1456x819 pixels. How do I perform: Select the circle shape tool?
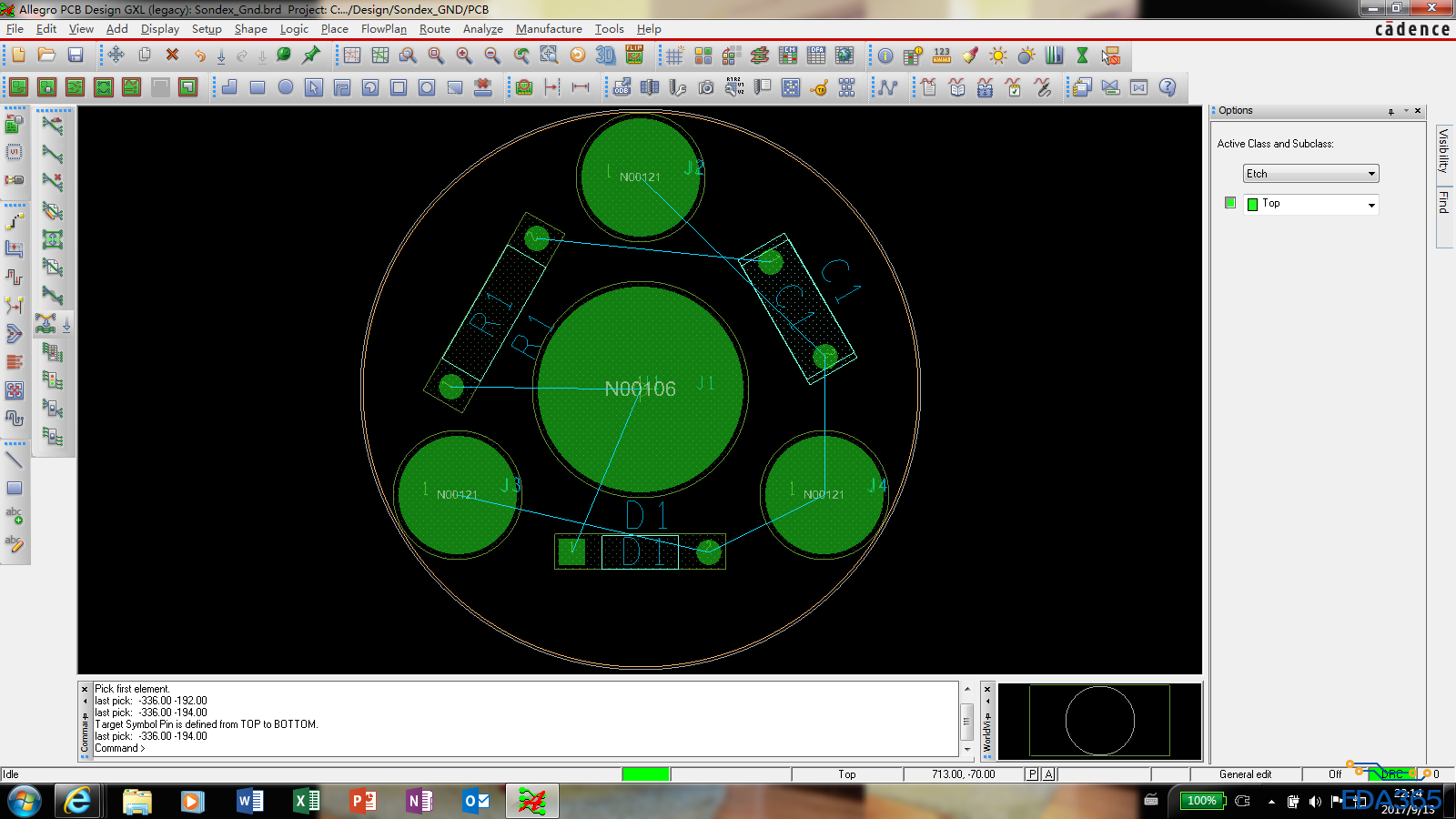coord(286,87)
